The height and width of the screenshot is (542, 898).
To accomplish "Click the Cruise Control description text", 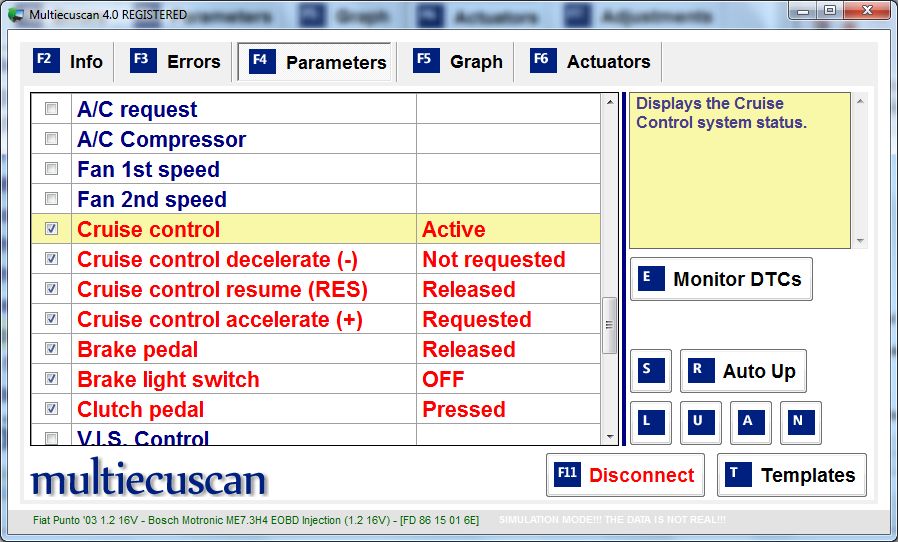I will (721, 113).
